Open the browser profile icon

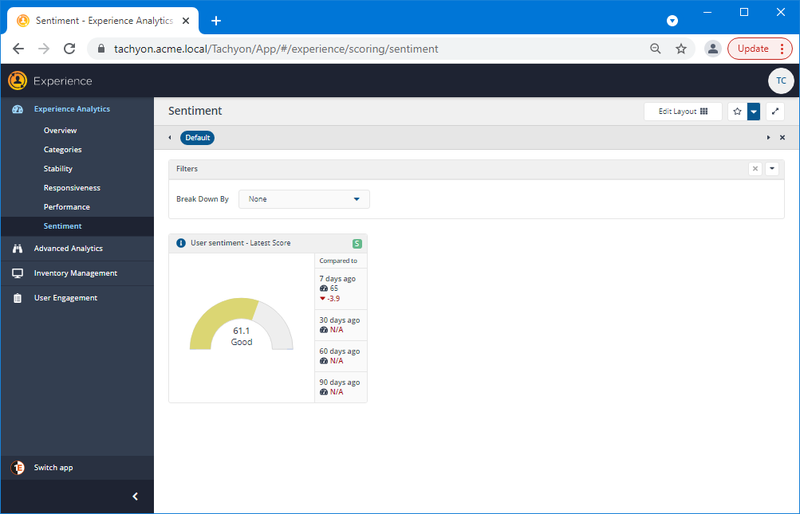click(713, 48)
